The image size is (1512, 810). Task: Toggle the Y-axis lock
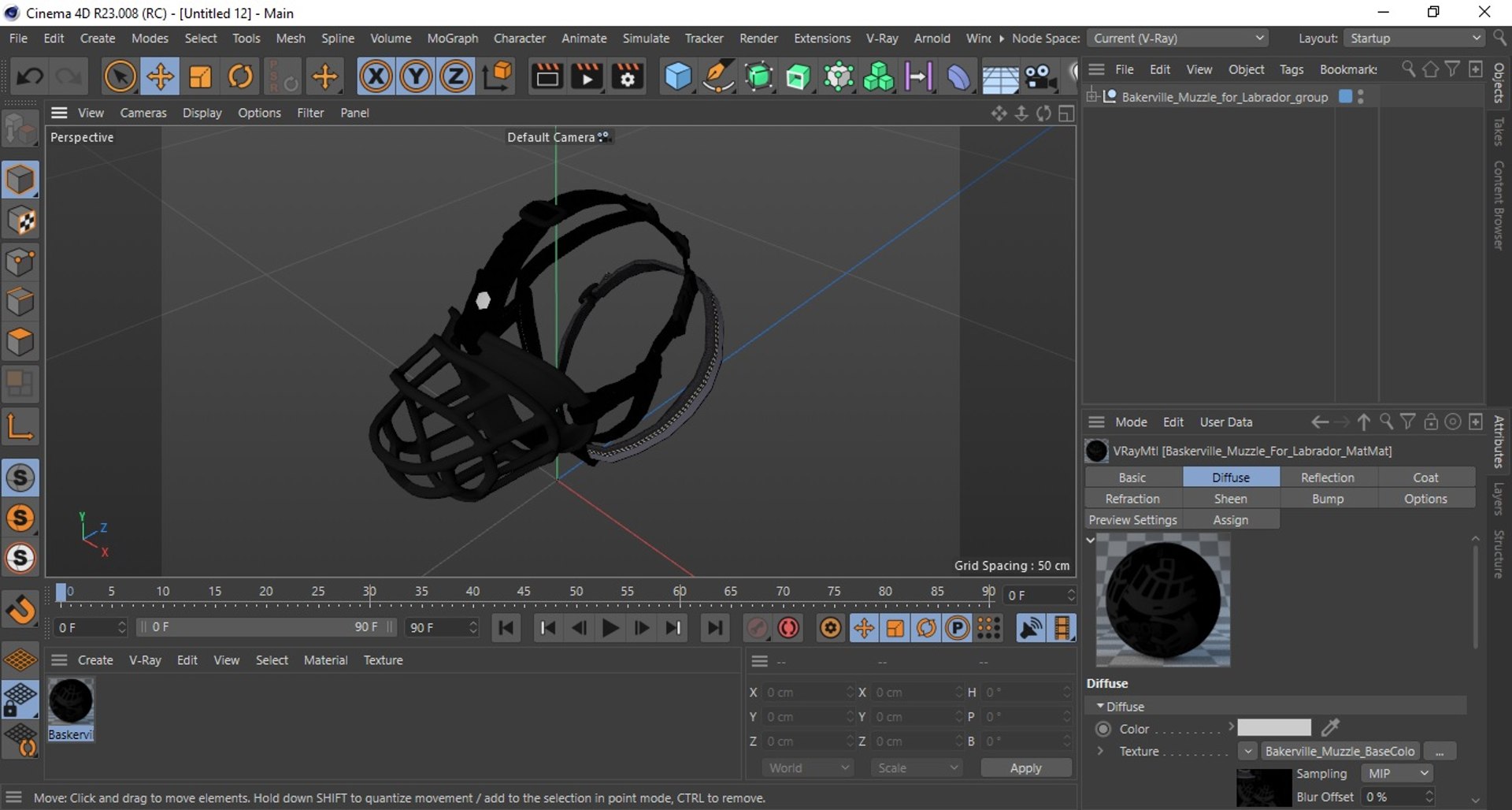416,76
